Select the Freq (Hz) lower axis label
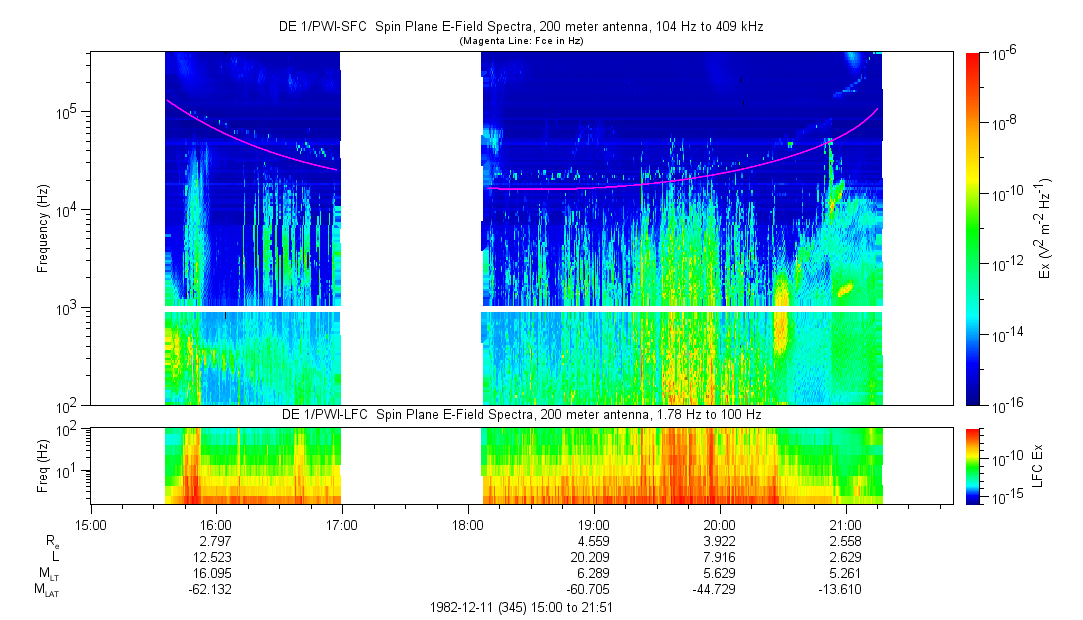Image resolution: width=1083 pixels, height=620 pixels. click(x=43, y=465)
